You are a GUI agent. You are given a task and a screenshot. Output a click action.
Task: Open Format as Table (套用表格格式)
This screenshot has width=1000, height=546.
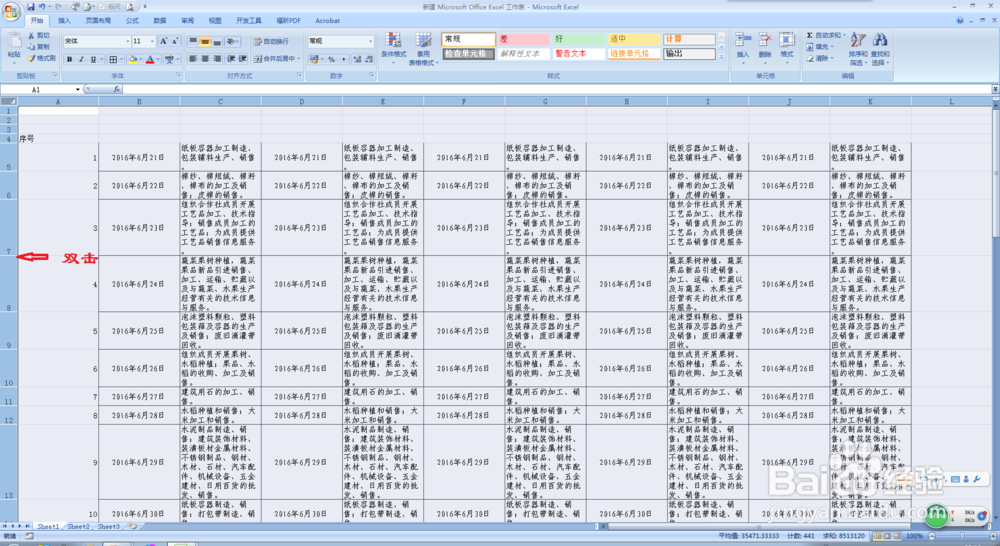click(423, 49)
